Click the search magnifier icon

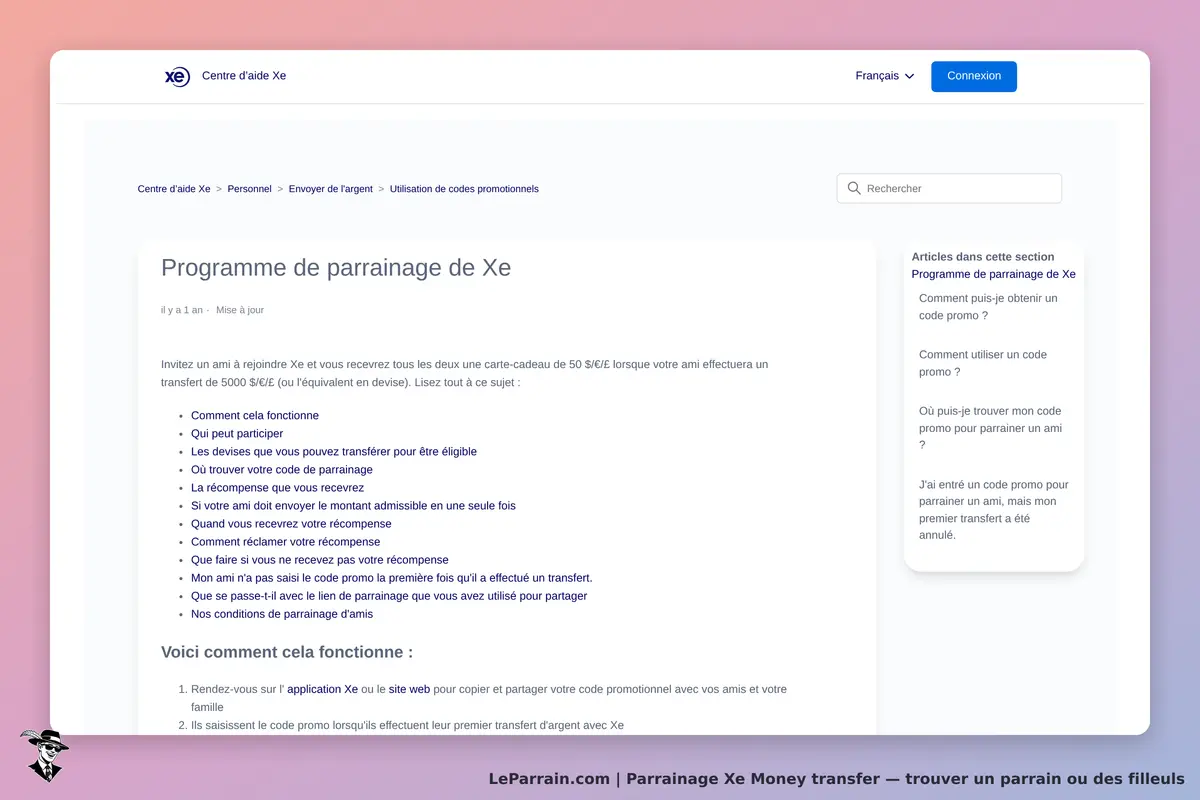tap(854, 188)
